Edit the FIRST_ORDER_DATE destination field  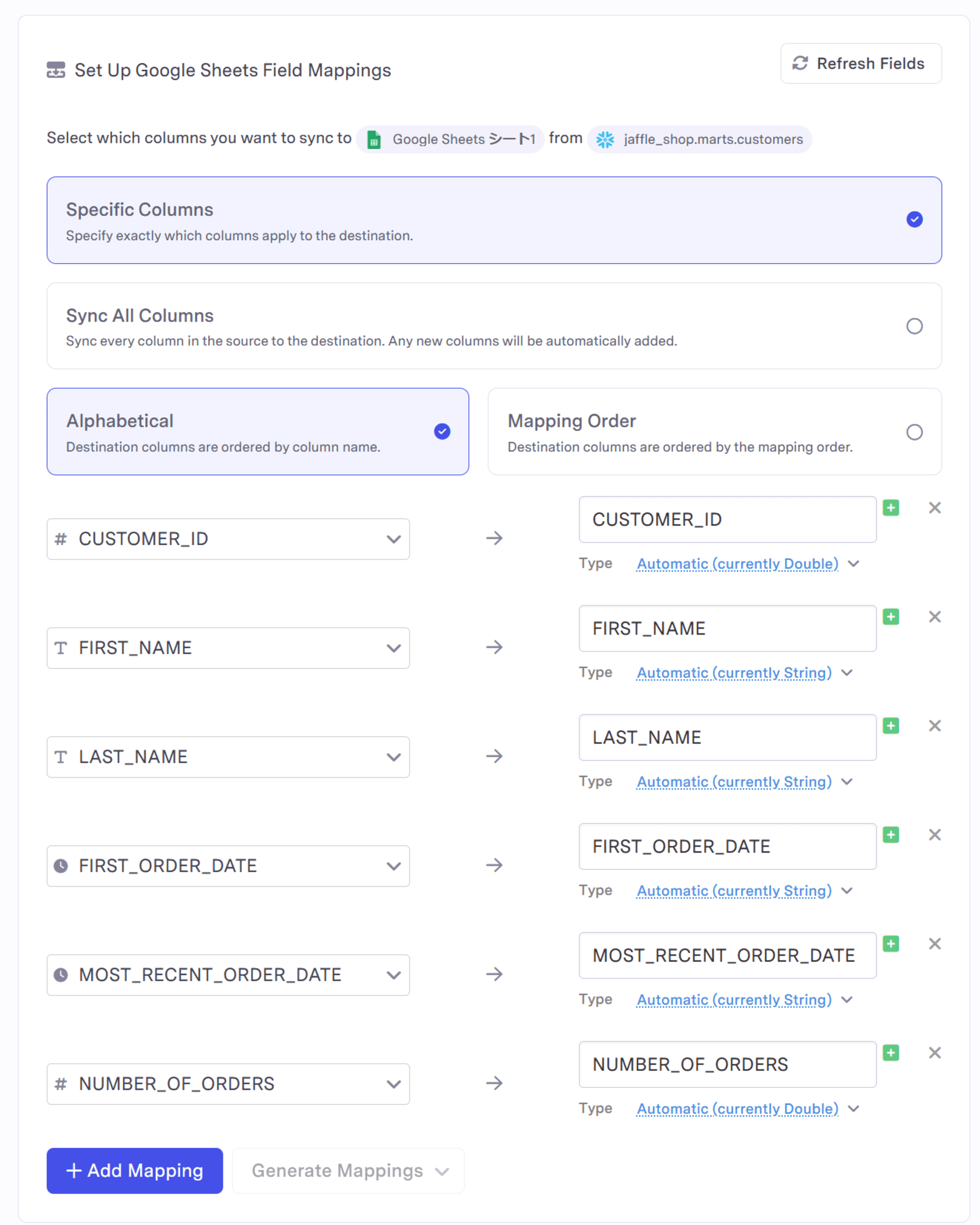[727, 846]
